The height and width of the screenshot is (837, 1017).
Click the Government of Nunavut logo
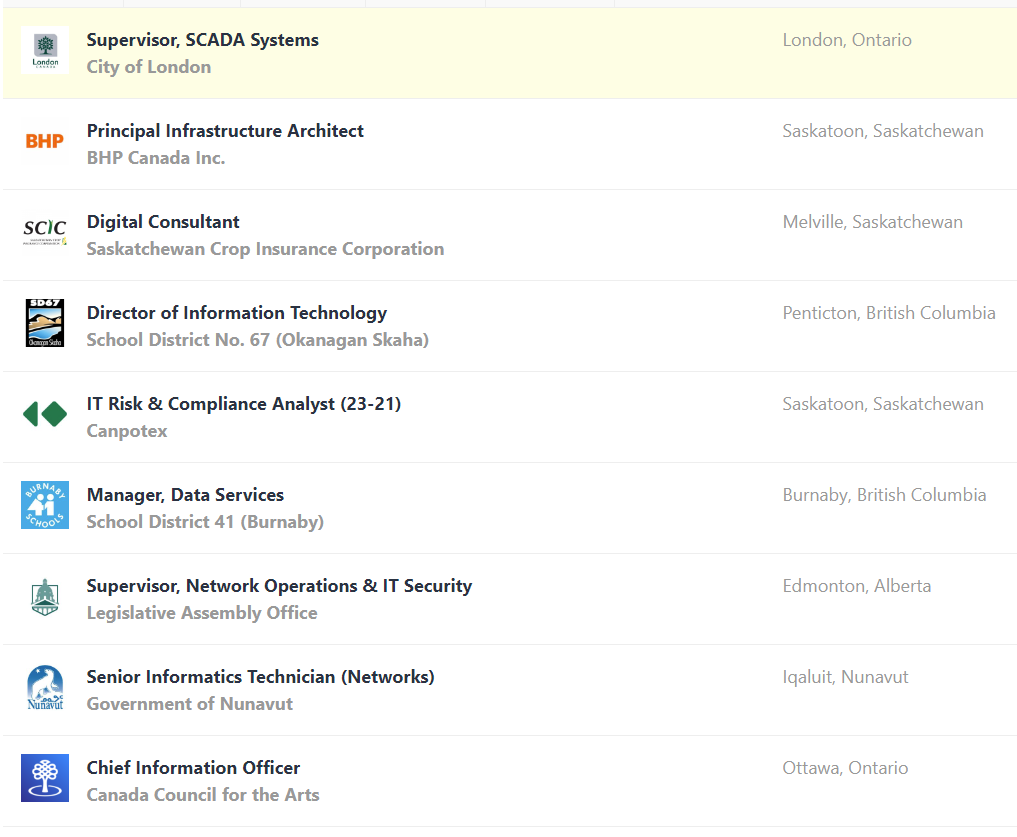[x=45, y=688]
